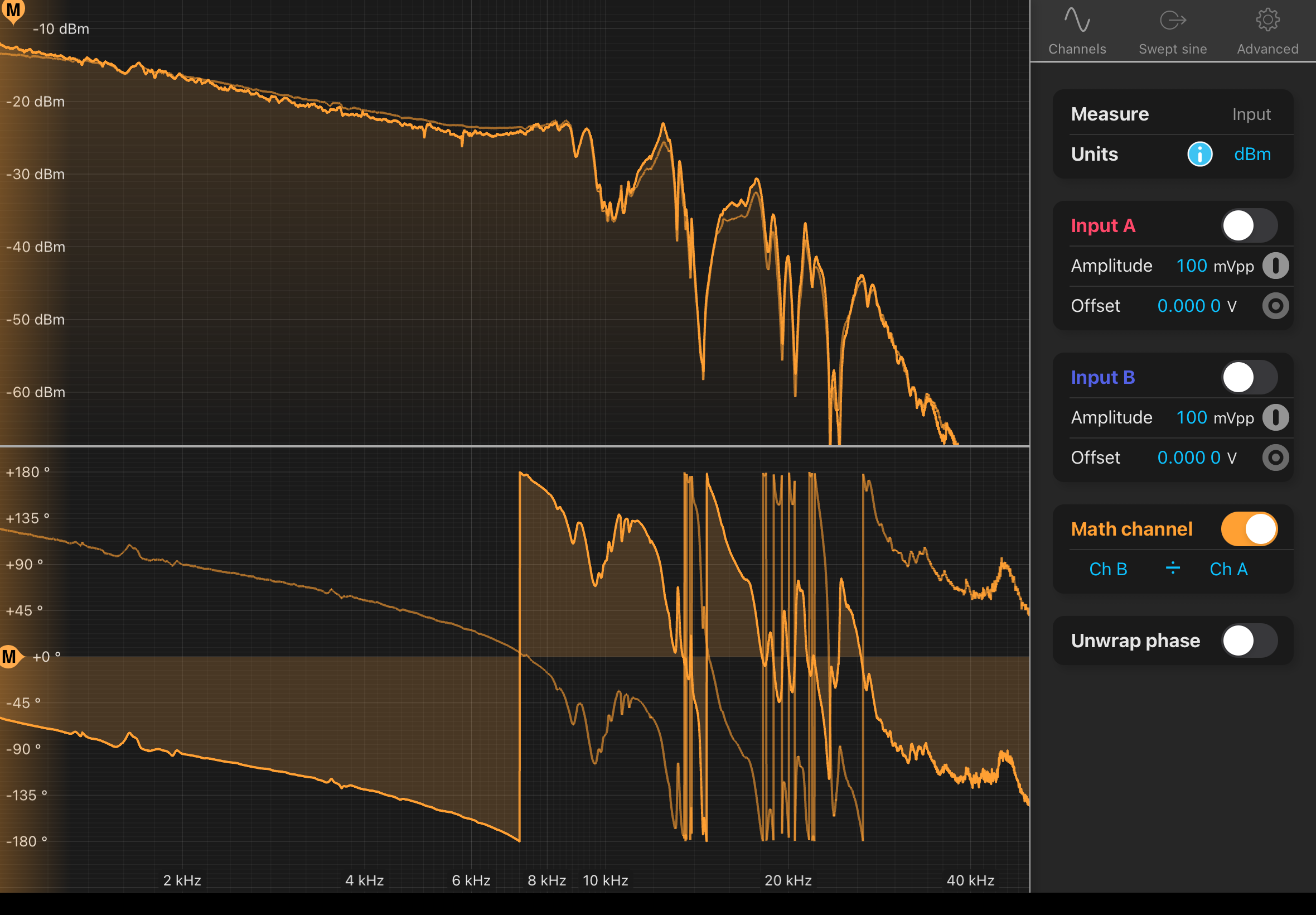This screenshot has width=1316, height=915.
Task: Tap the -60 dBm axis label
Action: point(36,392)
